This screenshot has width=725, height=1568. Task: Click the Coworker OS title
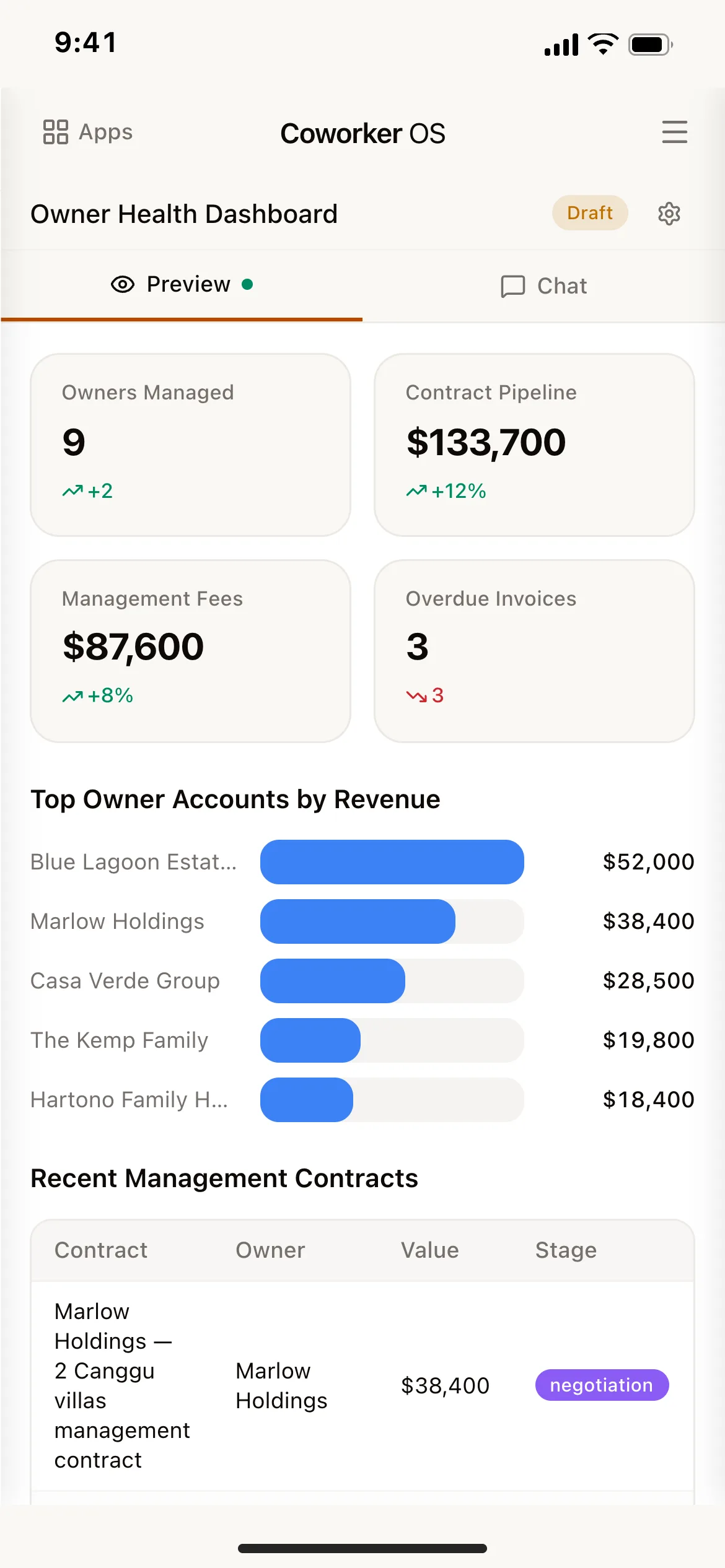click(362, 134)
